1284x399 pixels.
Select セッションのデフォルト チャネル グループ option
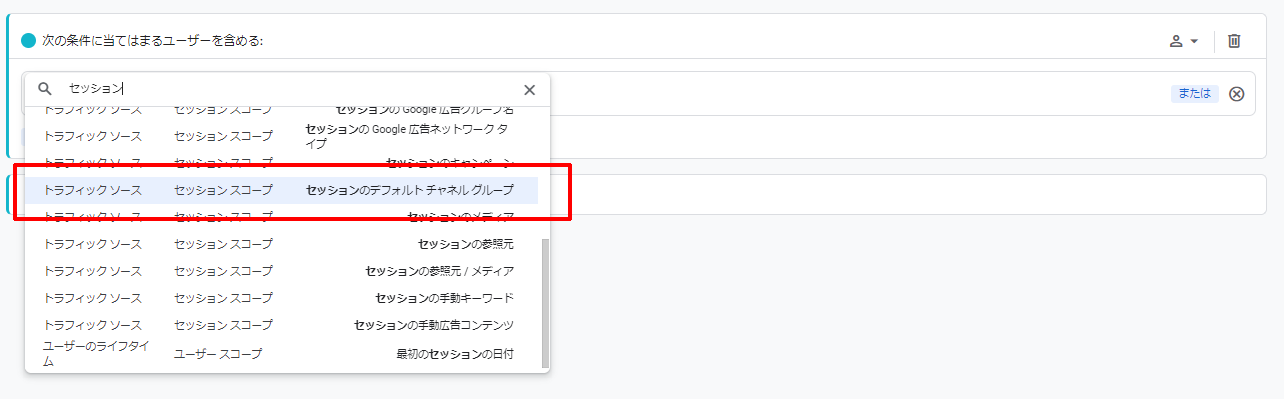tap(282, 190)
